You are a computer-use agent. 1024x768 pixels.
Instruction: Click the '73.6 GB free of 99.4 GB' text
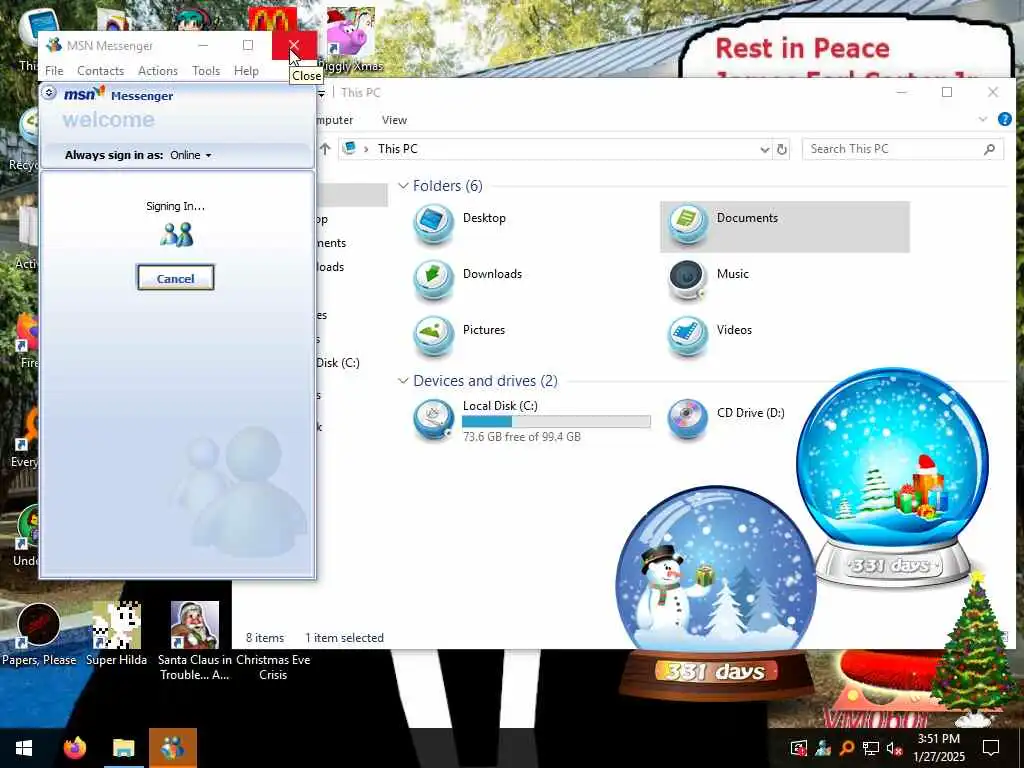522,437
